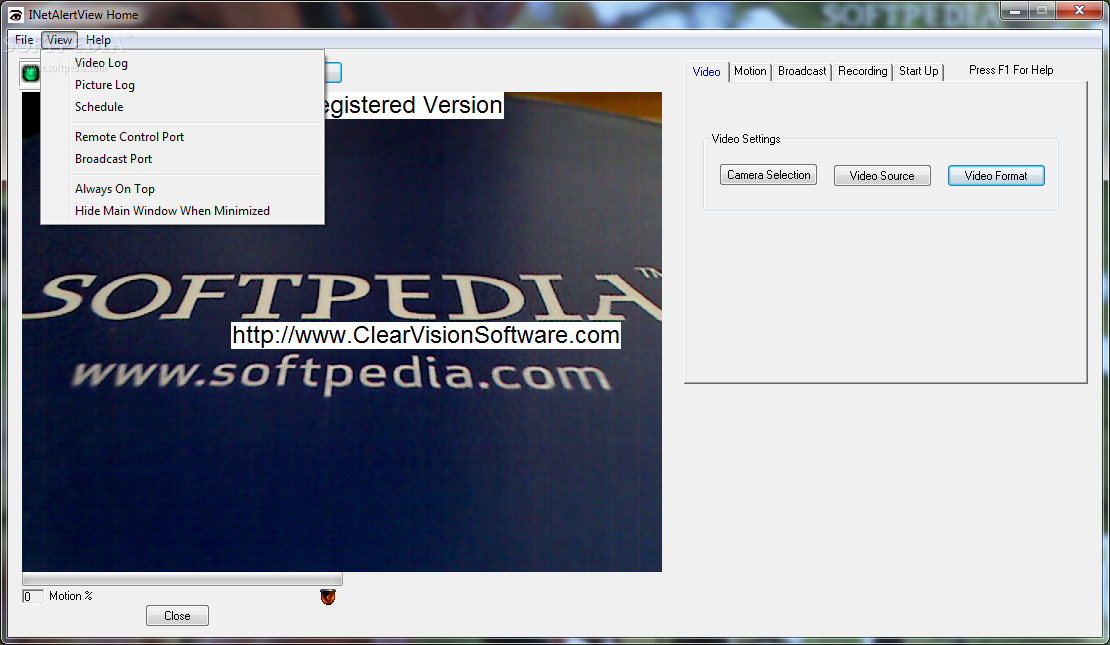This screenshot has width=1110, height=645.
Task: Click the red motion alarm icon
Action: 328,597
